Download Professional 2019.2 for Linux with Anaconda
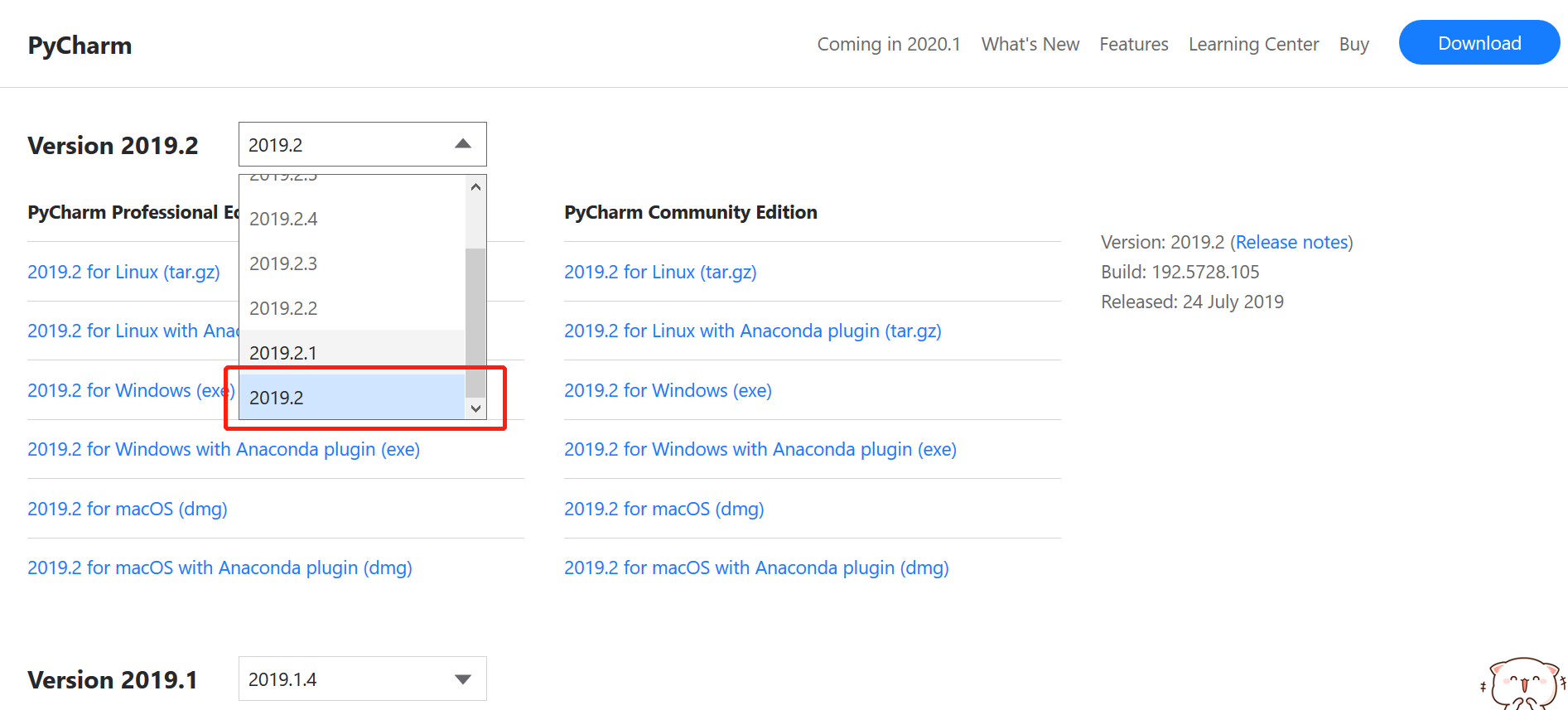 point(133,331)
